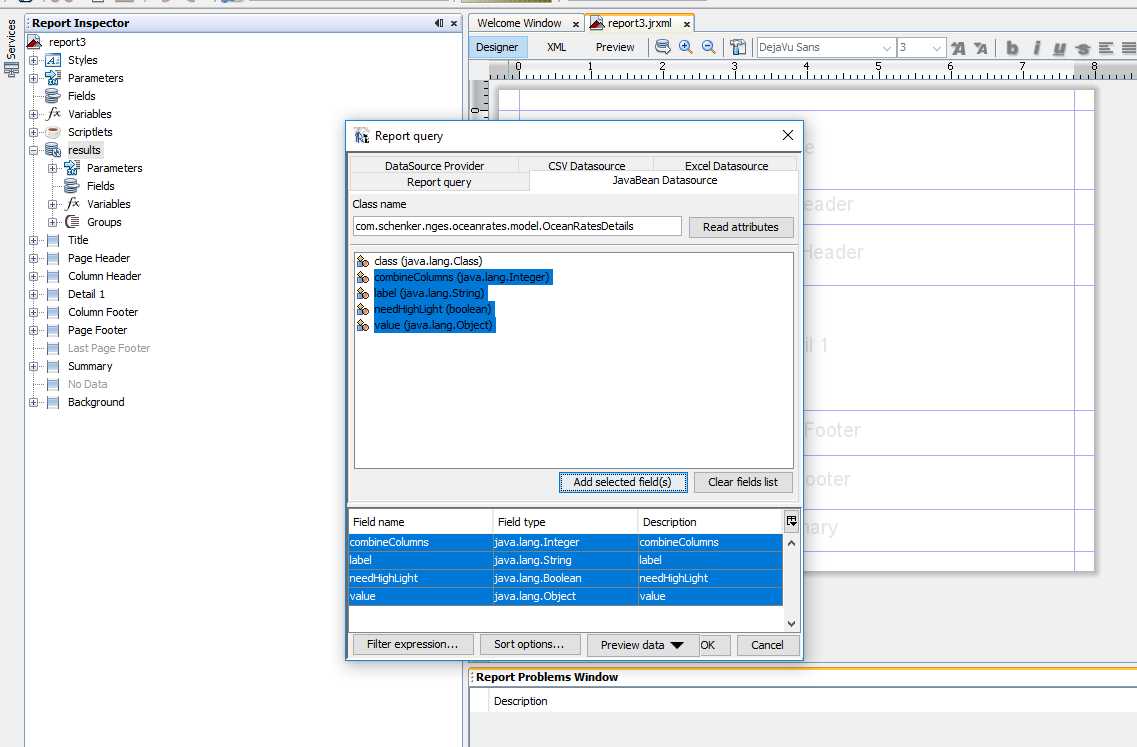
Task: Select the Page Footer band node
Action: [97, 330]
